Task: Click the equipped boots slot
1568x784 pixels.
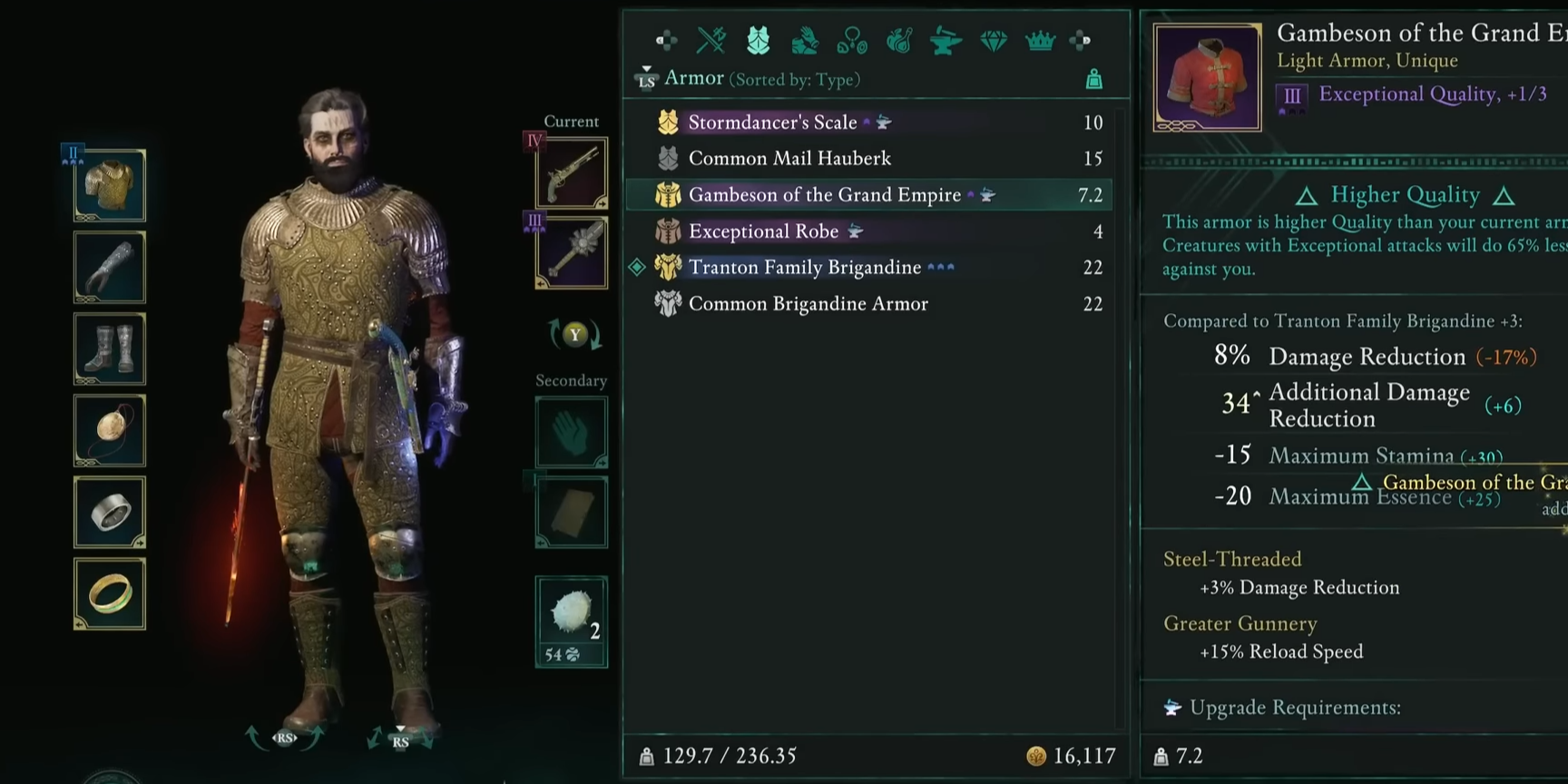Action: (x=110, y=348)
